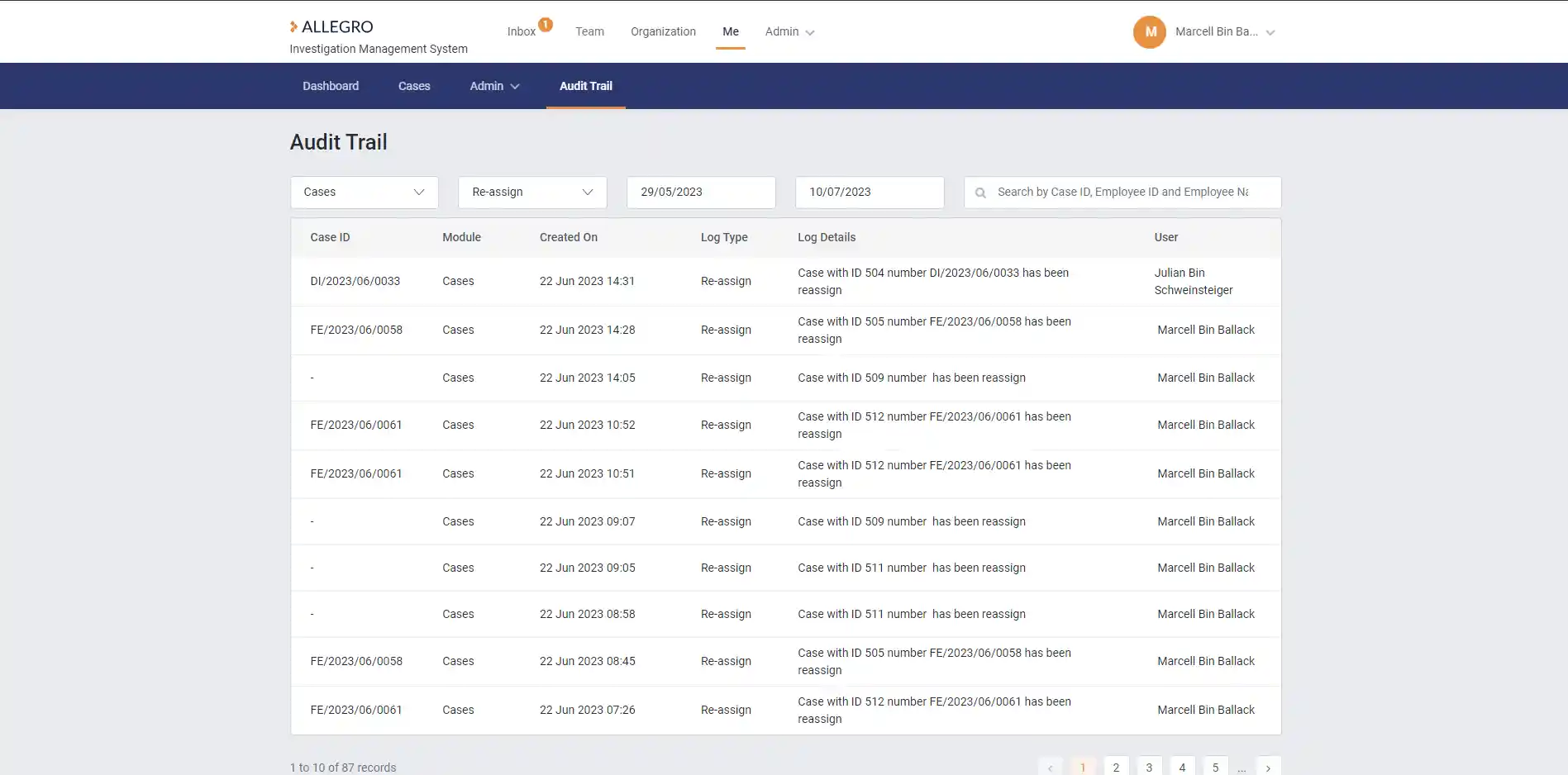Go to the Cases tab

pos(414,86)
